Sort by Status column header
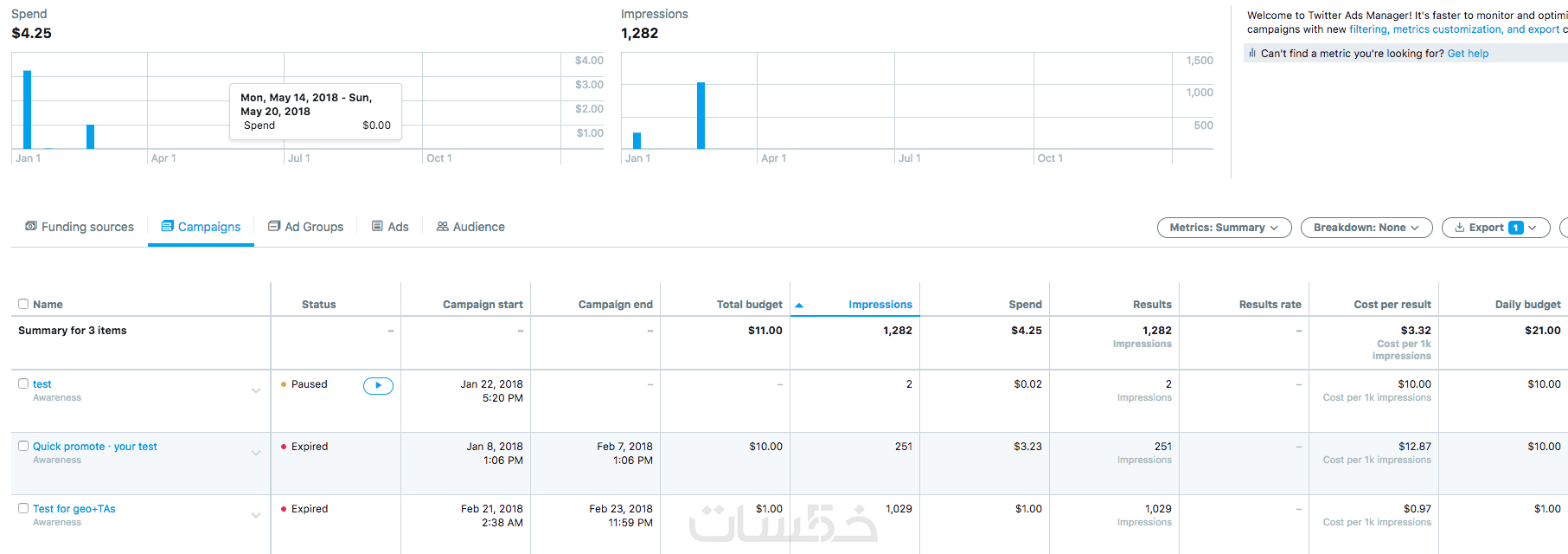Image resolution: width=1568 pixels, height=554 pixels. click(x=318, y=305)
